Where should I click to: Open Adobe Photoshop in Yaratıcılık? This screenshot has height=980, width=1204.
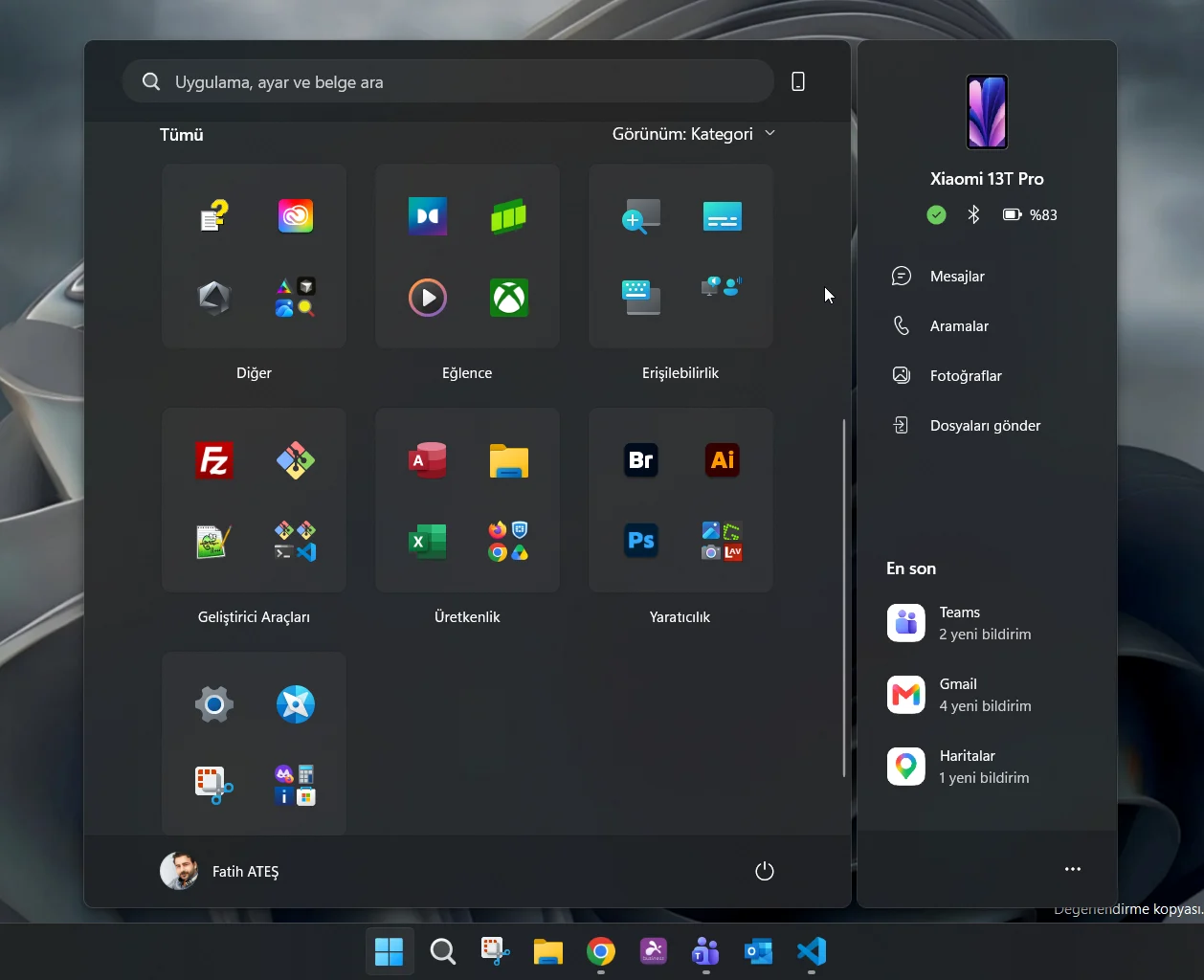coord(641,542)
